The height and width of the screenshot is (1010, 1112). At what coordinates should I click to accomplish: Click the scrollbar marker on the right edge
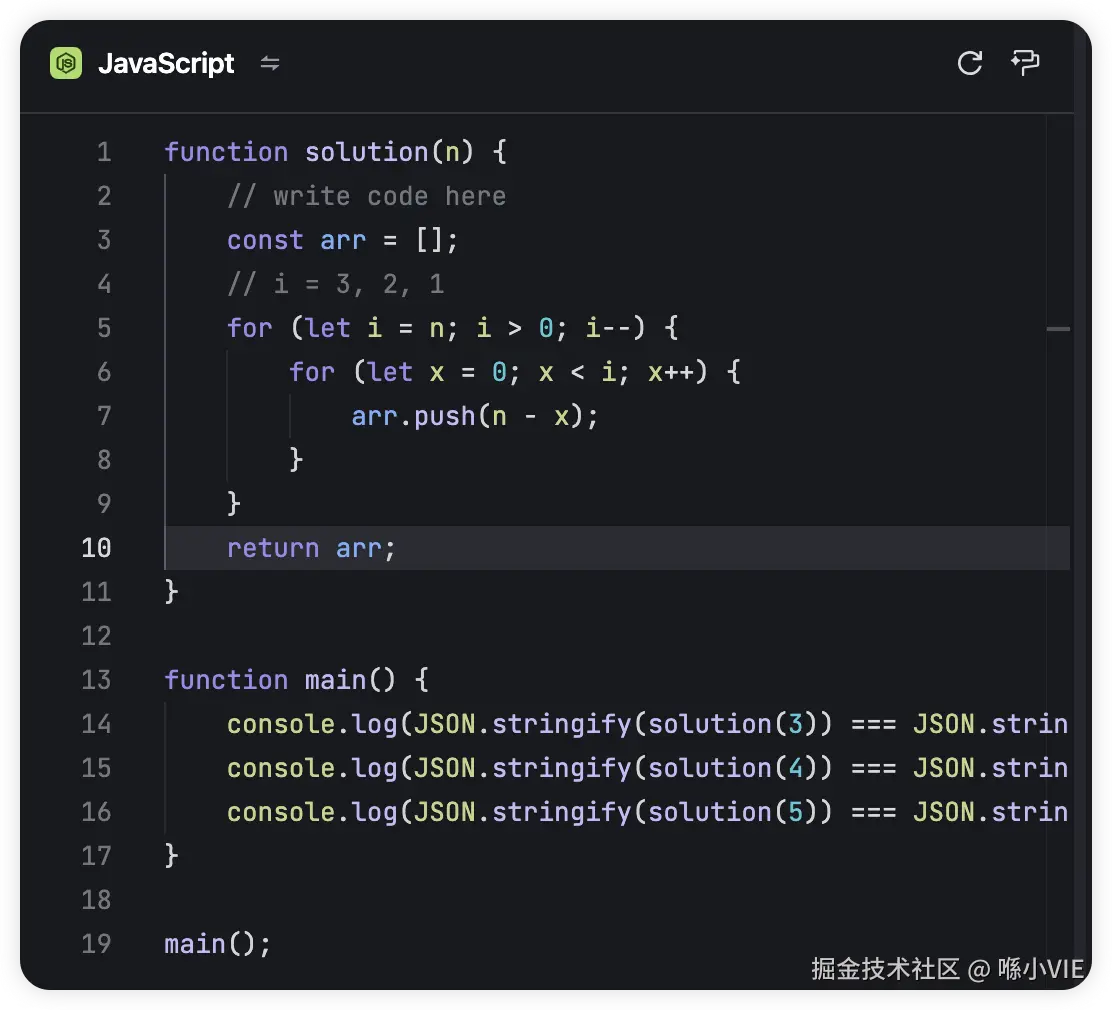click(1058, 329)
